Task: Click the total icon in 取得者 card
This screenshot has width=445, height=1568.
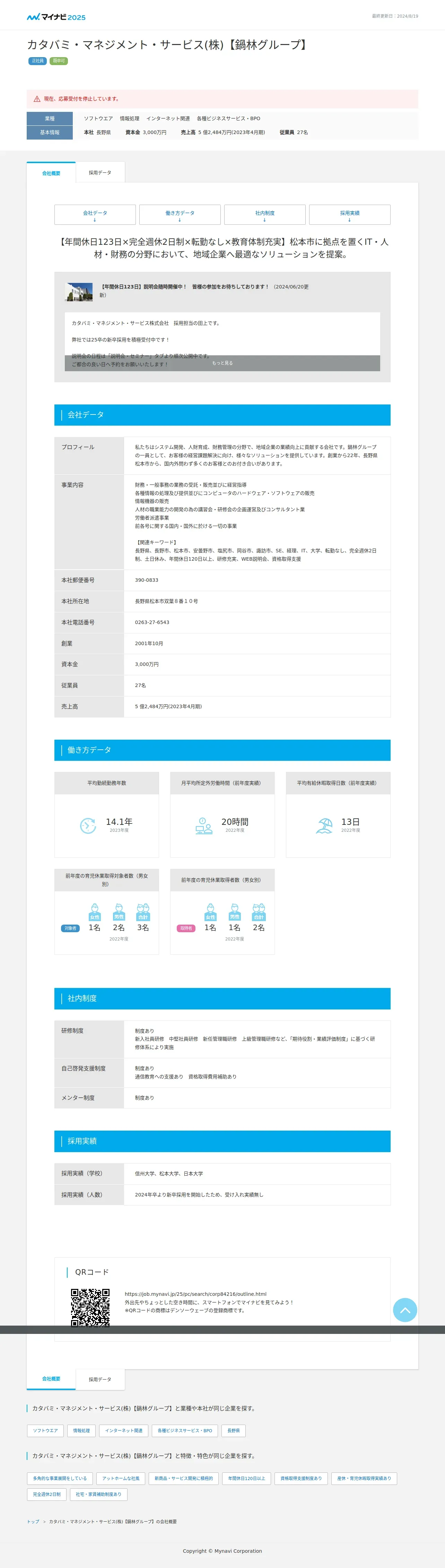Action: (259, 912)
